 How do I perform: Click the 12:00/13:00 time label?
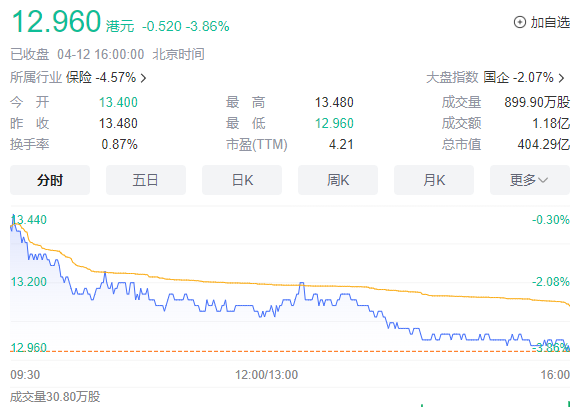[x=267, y=375]
